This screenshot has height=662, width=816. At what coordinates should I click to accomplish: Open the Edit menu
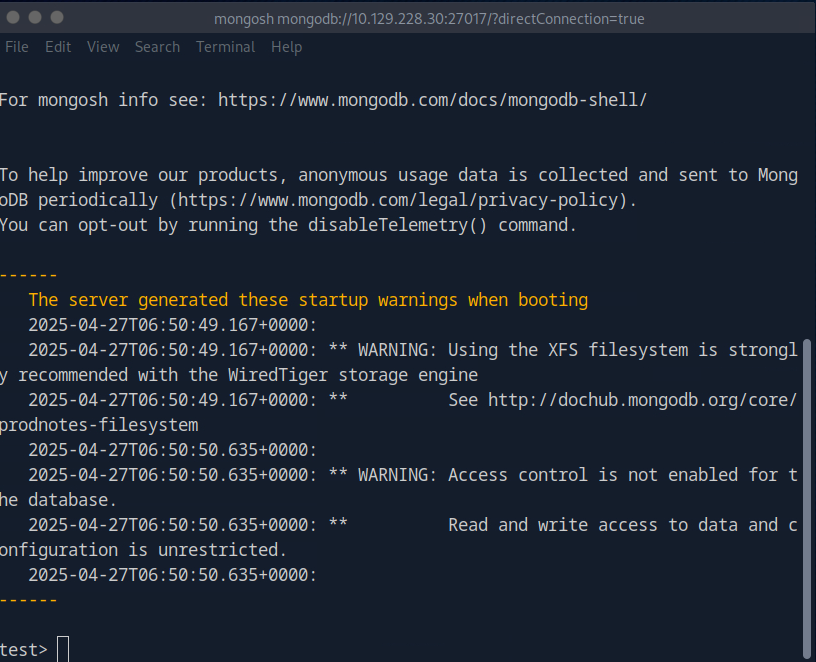coord(58,47)
